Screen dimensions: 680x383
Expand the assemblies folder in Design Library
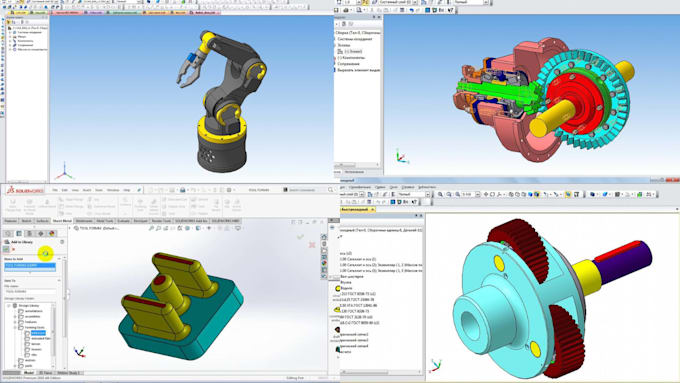click(15, 317)
